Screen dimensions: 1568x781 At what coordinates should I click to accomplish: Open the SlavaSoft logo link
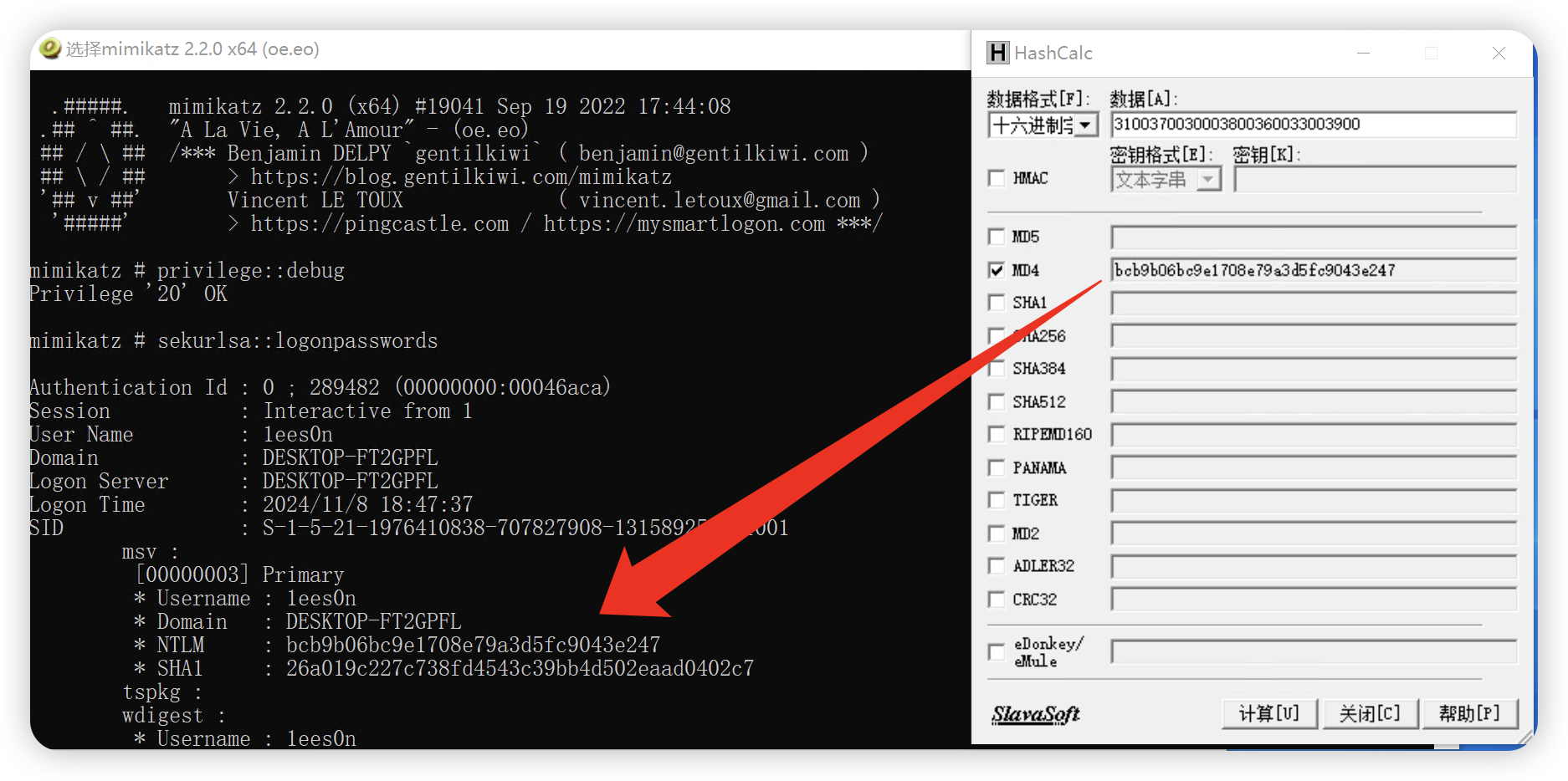[x=1036, y=714]
